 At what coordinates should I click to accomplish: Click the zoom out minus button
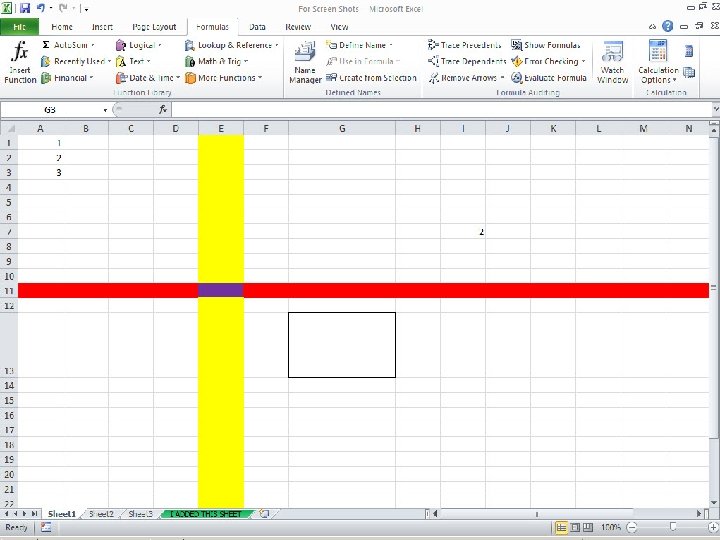pyautogui.click(x=632, y=528)
